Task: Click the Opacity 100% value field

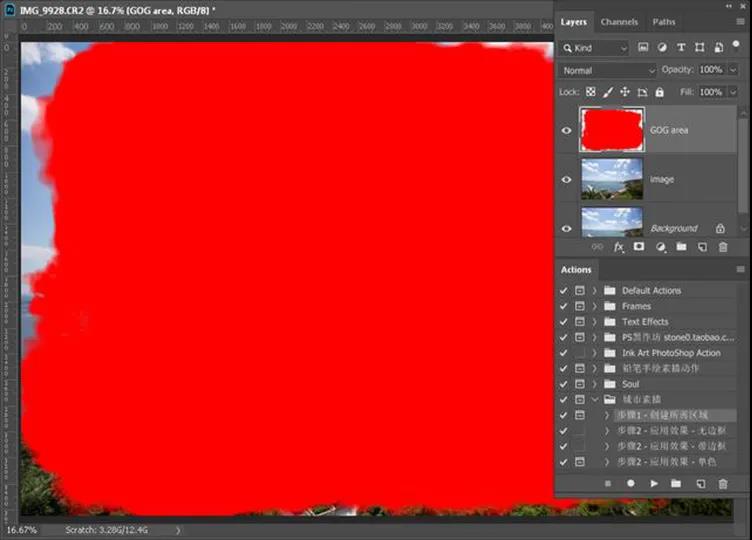Action: click(x=712, y=70)
